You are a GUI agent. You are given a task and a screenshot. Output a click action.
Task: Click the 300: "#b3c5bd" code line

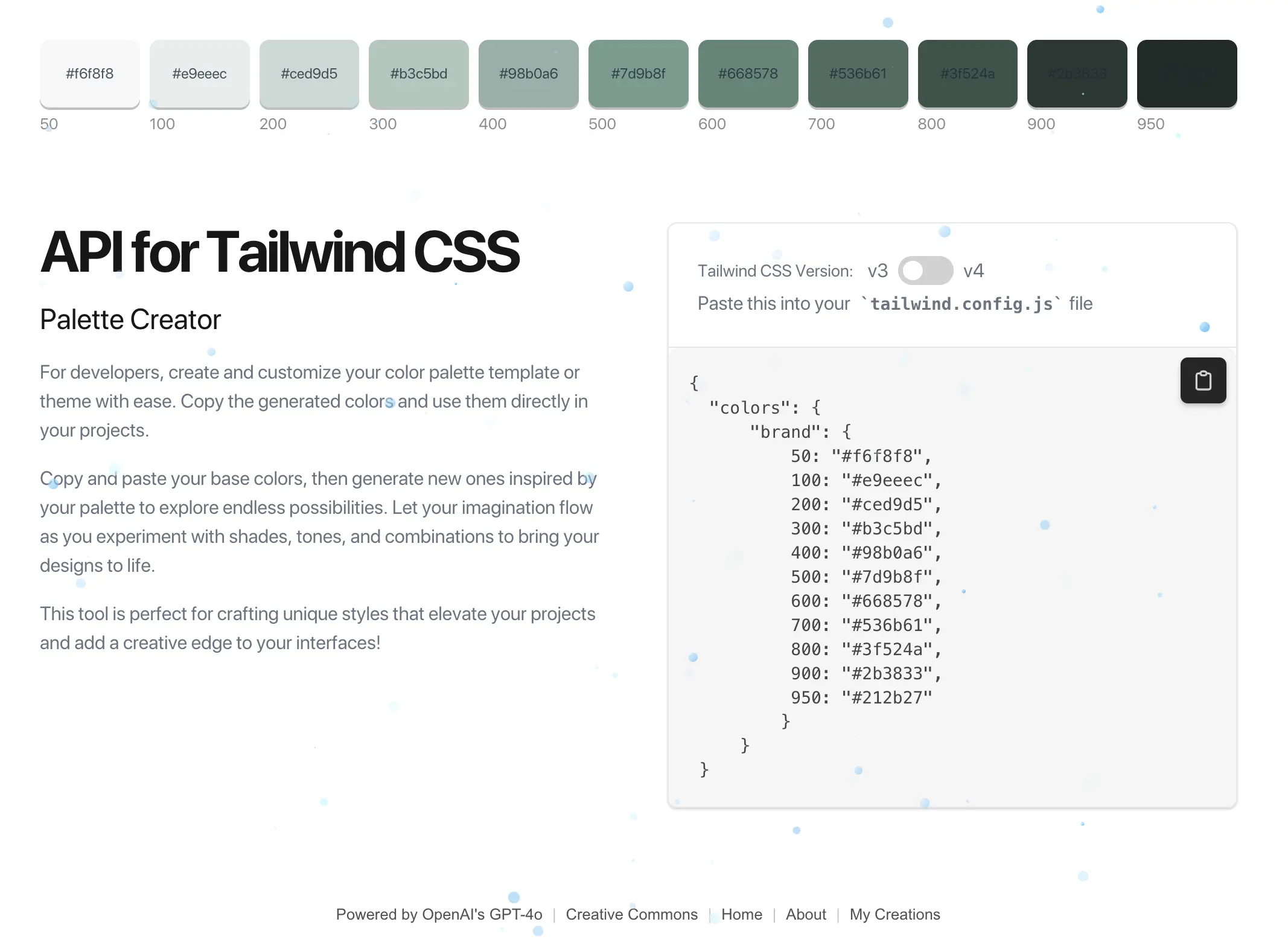click(866, 528)
